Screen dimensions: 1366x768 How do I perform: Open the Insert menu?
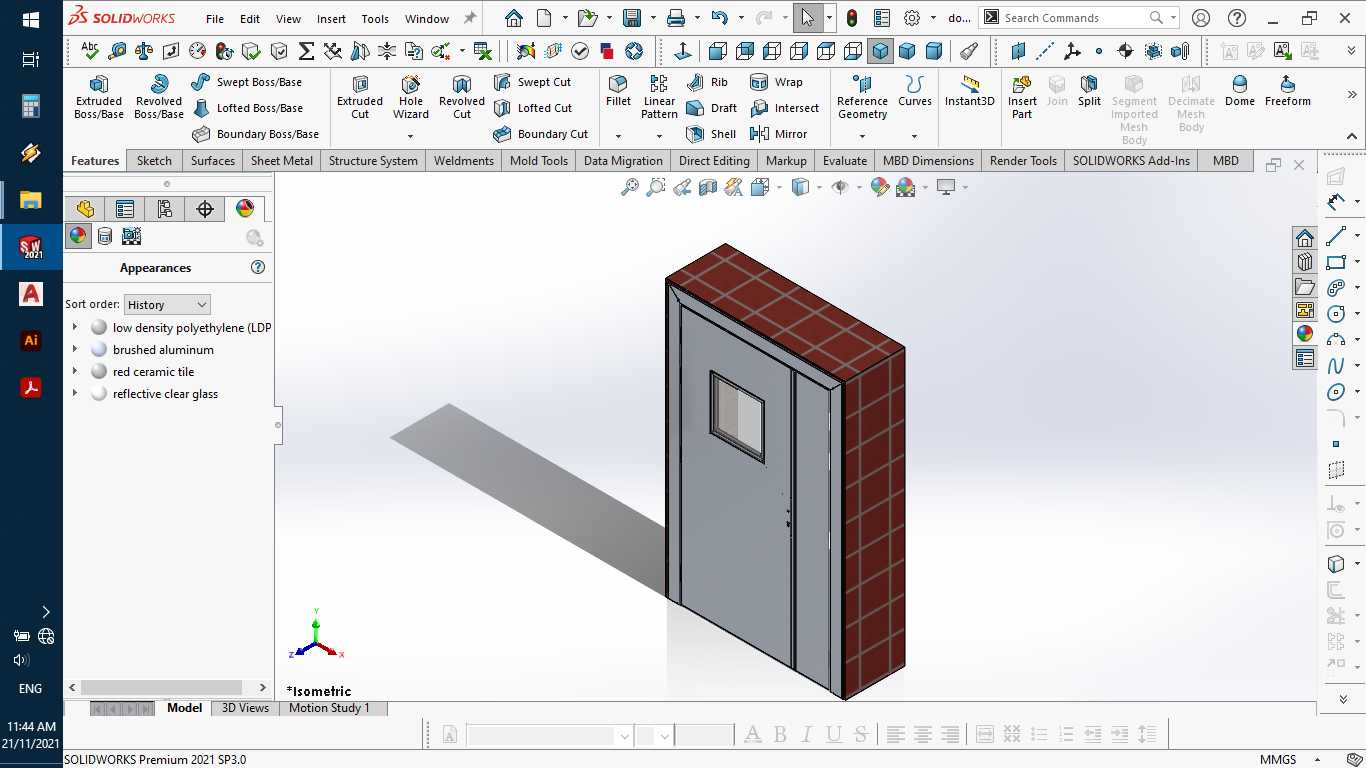(x=331, y=19)
